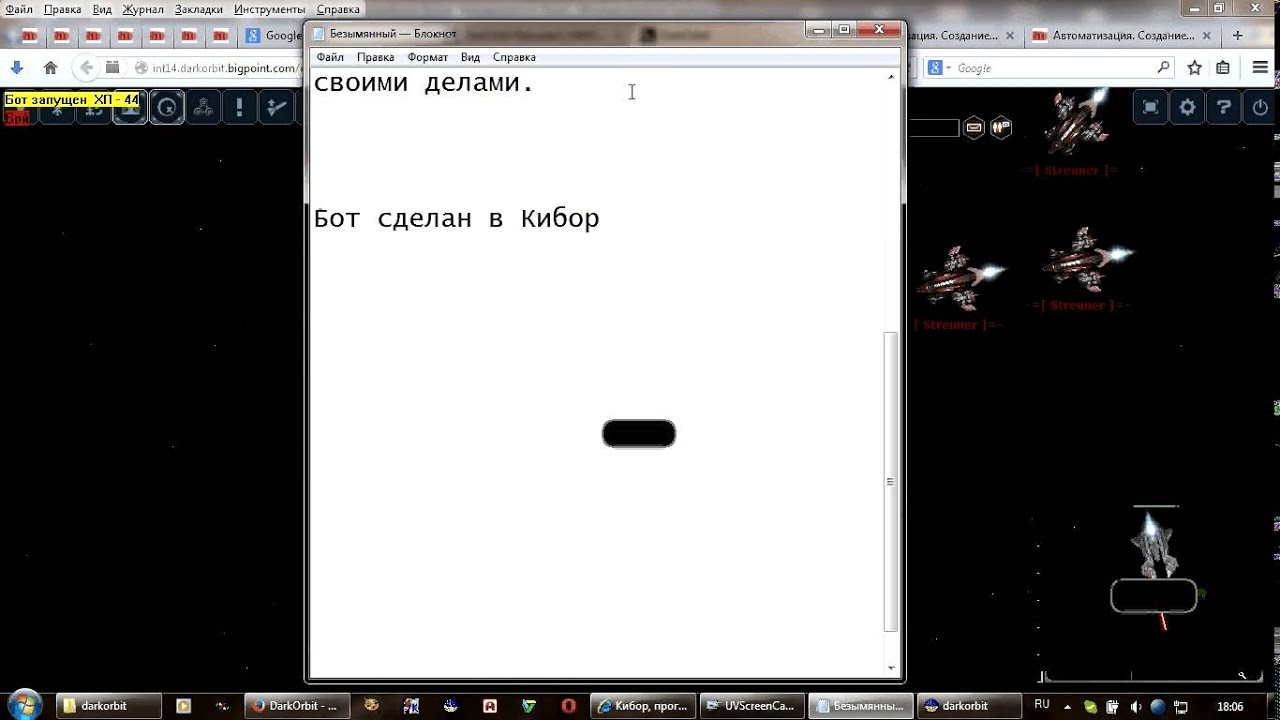Image resolution: width=1280 pixels, height=720 pixels.
Task: Open DarkOrbit settings gear icon
Action: pos(1188,107)
